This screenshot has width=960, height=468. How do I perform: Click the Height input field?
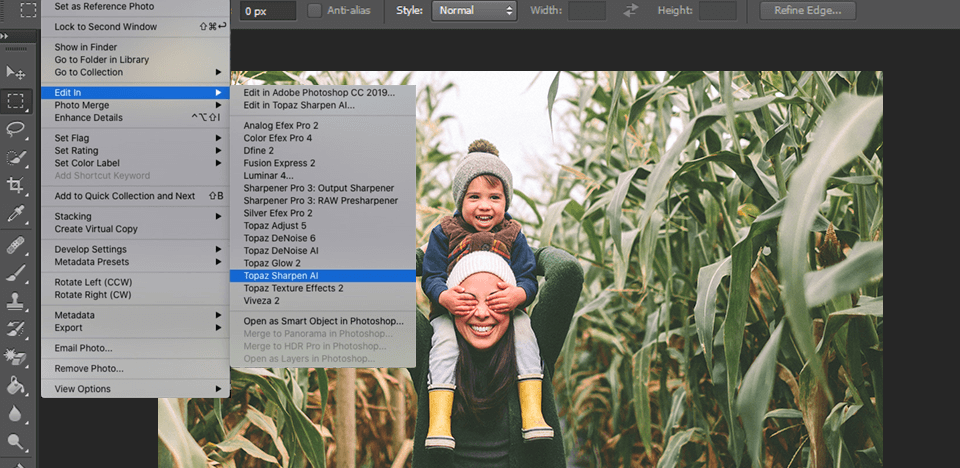point(718,10)
